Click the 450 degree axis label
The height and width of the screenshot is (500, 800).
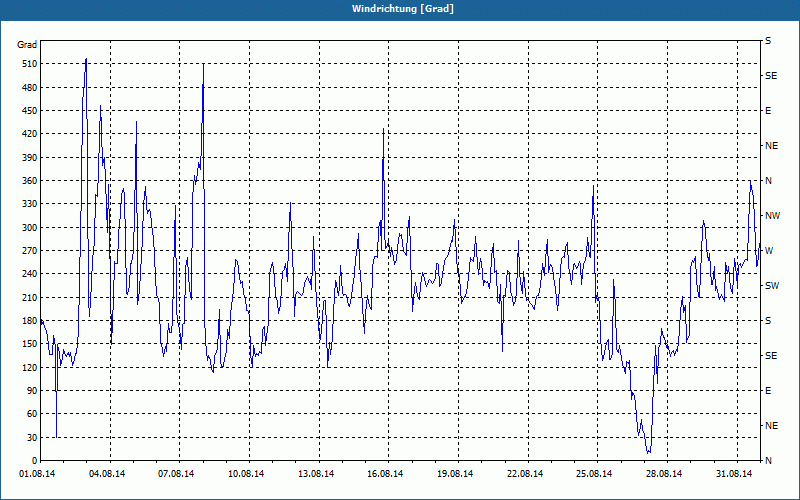click(x=30, y=111)
